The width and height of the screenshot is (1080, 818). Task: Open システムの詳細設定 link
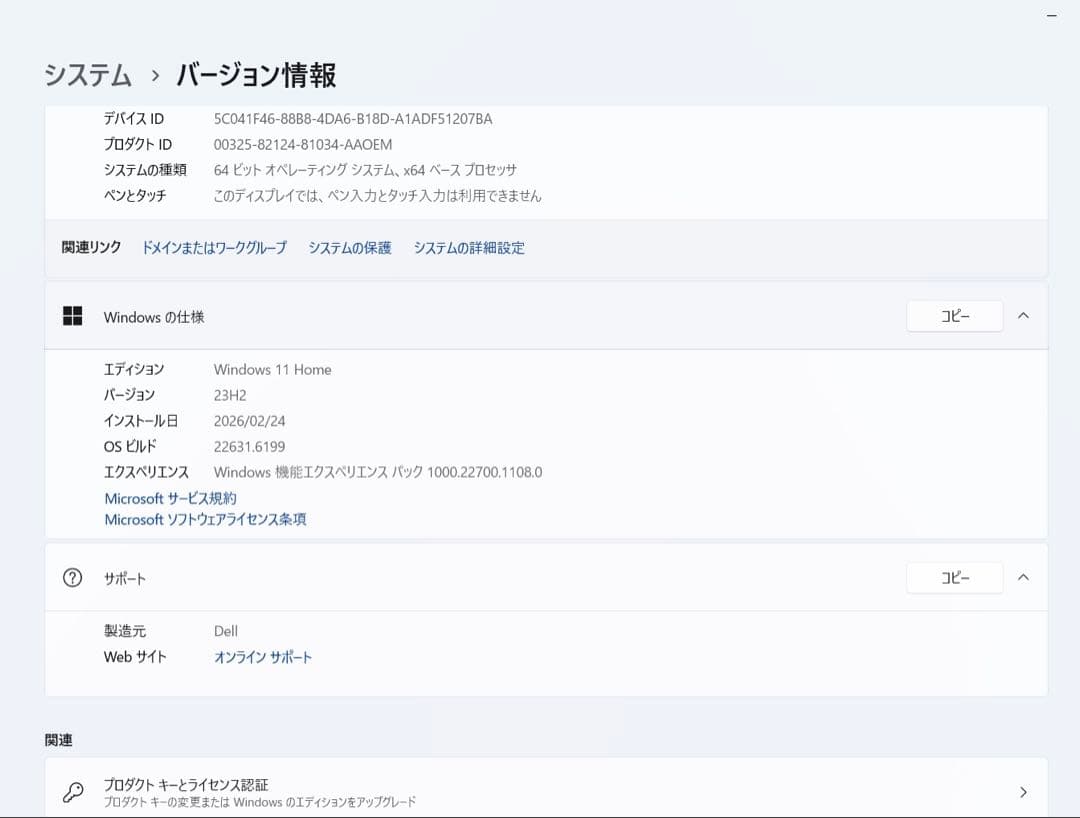469,248
